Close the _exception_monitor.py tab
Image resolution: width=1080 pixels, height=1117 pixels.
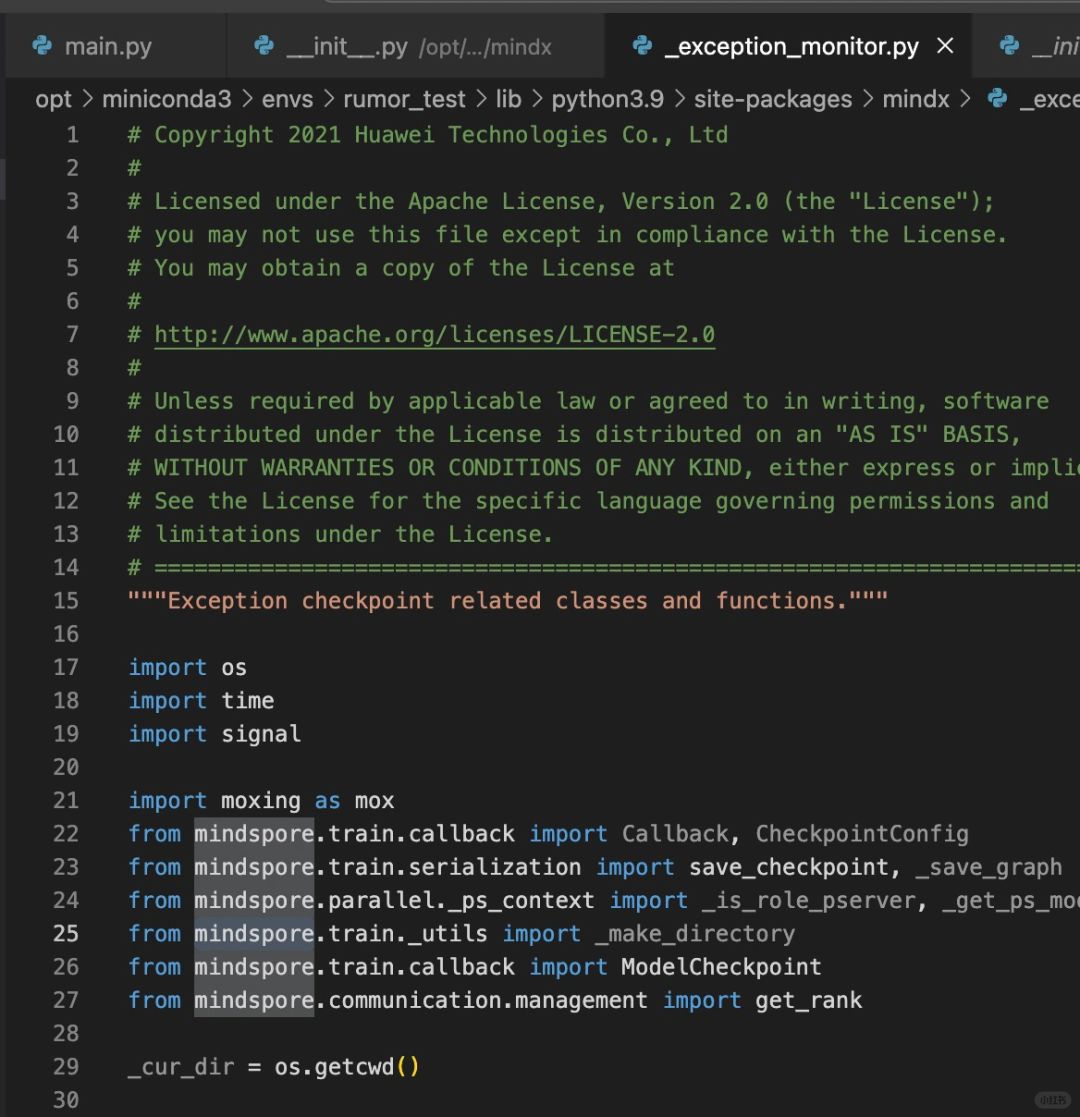pos(945,46)
